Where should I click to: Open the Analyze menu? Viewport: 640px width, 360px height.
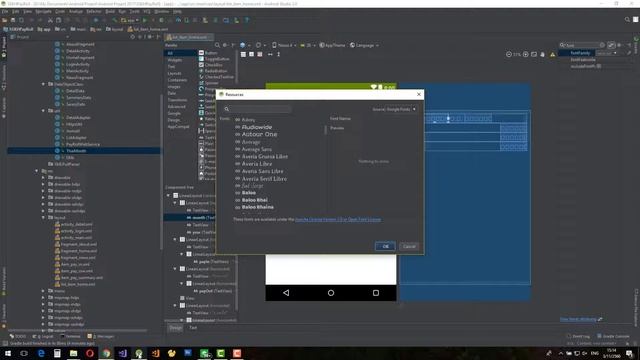76,11
